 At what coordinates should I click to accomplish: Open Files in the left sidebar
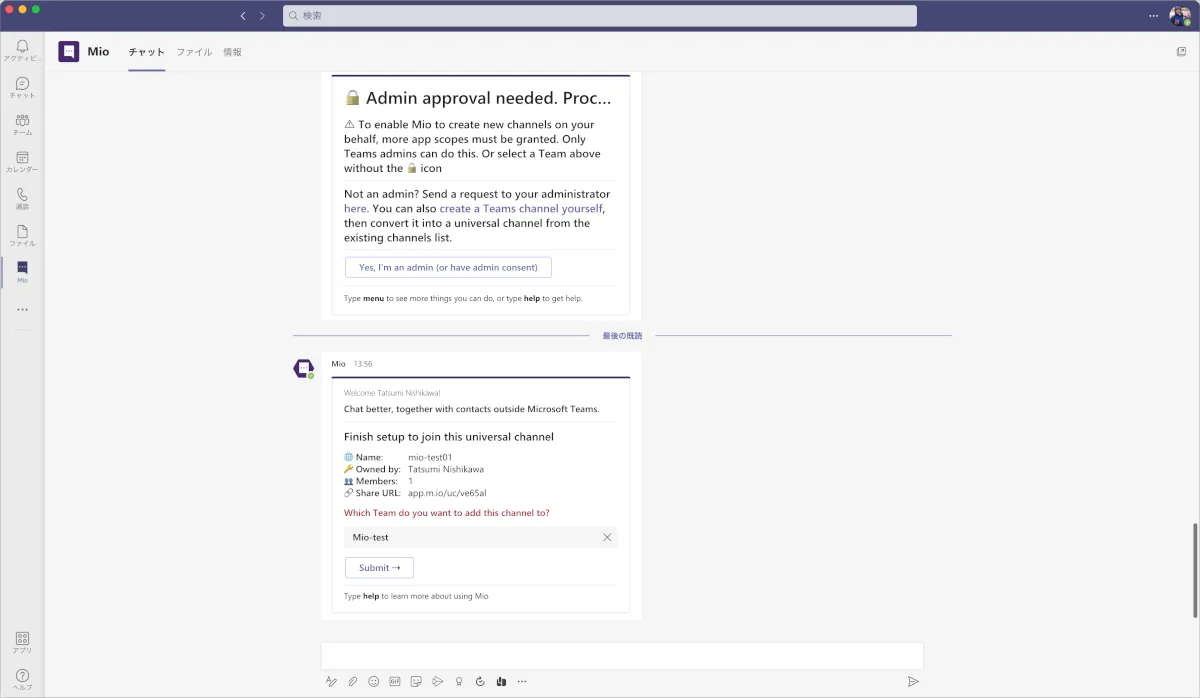click(22, 236)
